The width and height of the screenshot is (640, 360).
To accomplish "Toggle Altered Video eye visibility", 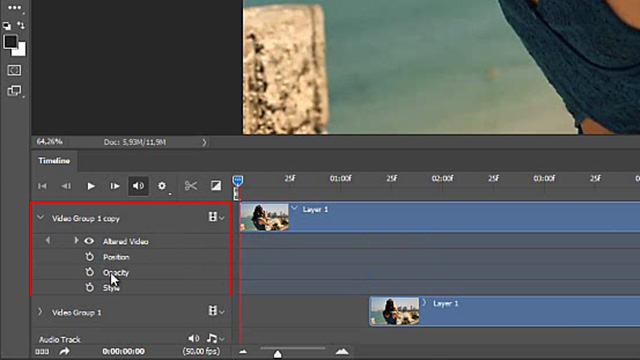I will pos(89,241).
